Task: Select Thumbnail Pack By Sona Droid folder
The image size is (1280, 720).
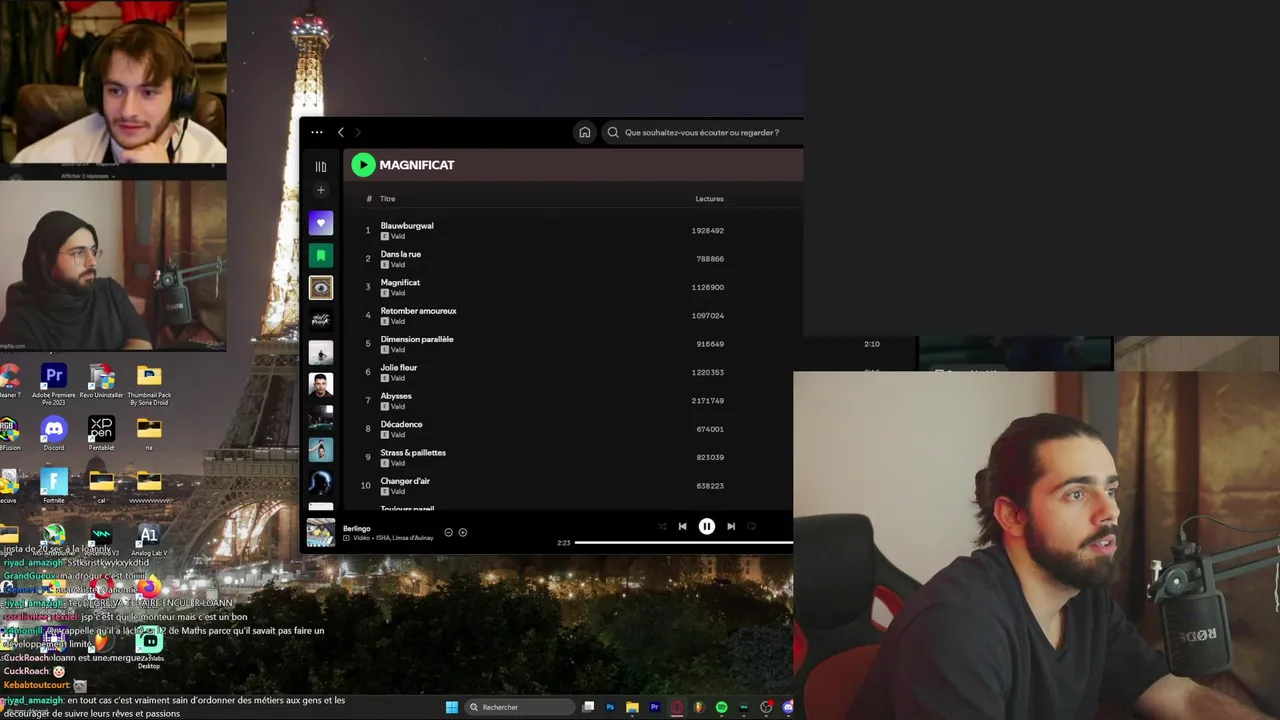Action: click(149, 383)
